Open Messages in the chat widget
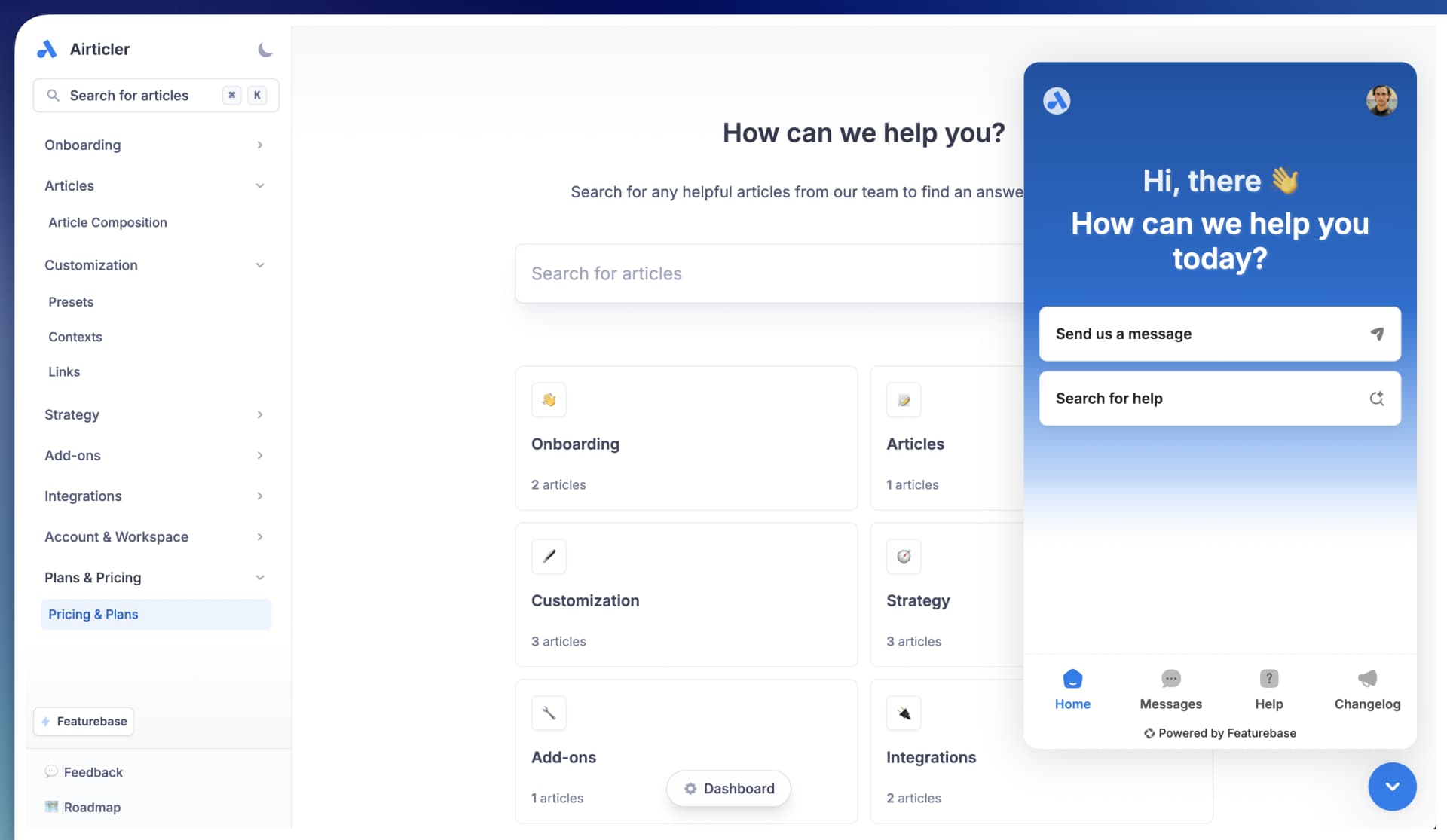The image size is (1447, 840). pos(1170,679)
